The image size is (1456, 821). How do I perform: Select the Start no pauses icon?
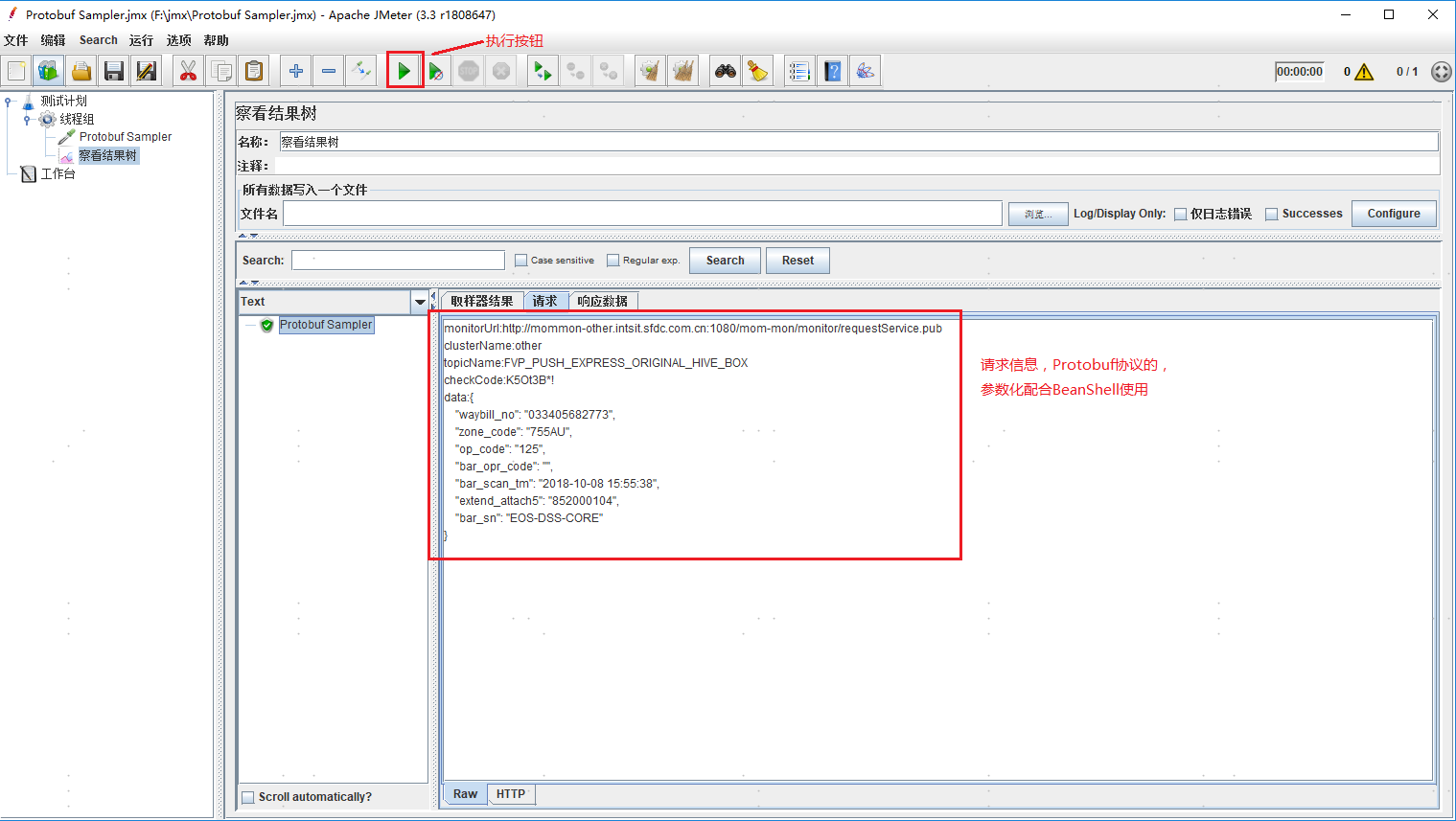(x=436, y=70)
